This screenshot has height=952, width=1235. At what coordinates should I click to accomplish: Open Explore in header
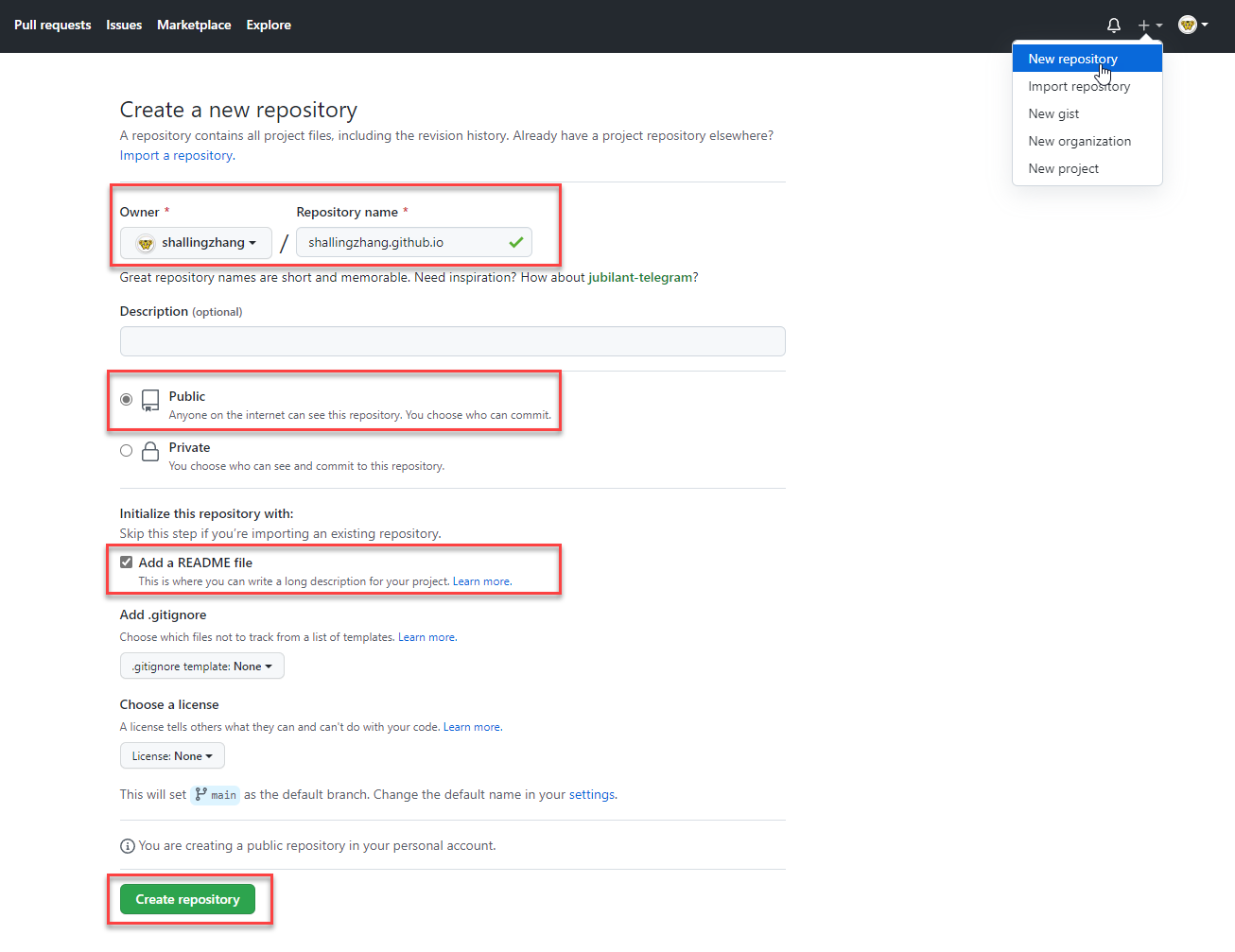(269, 26)
